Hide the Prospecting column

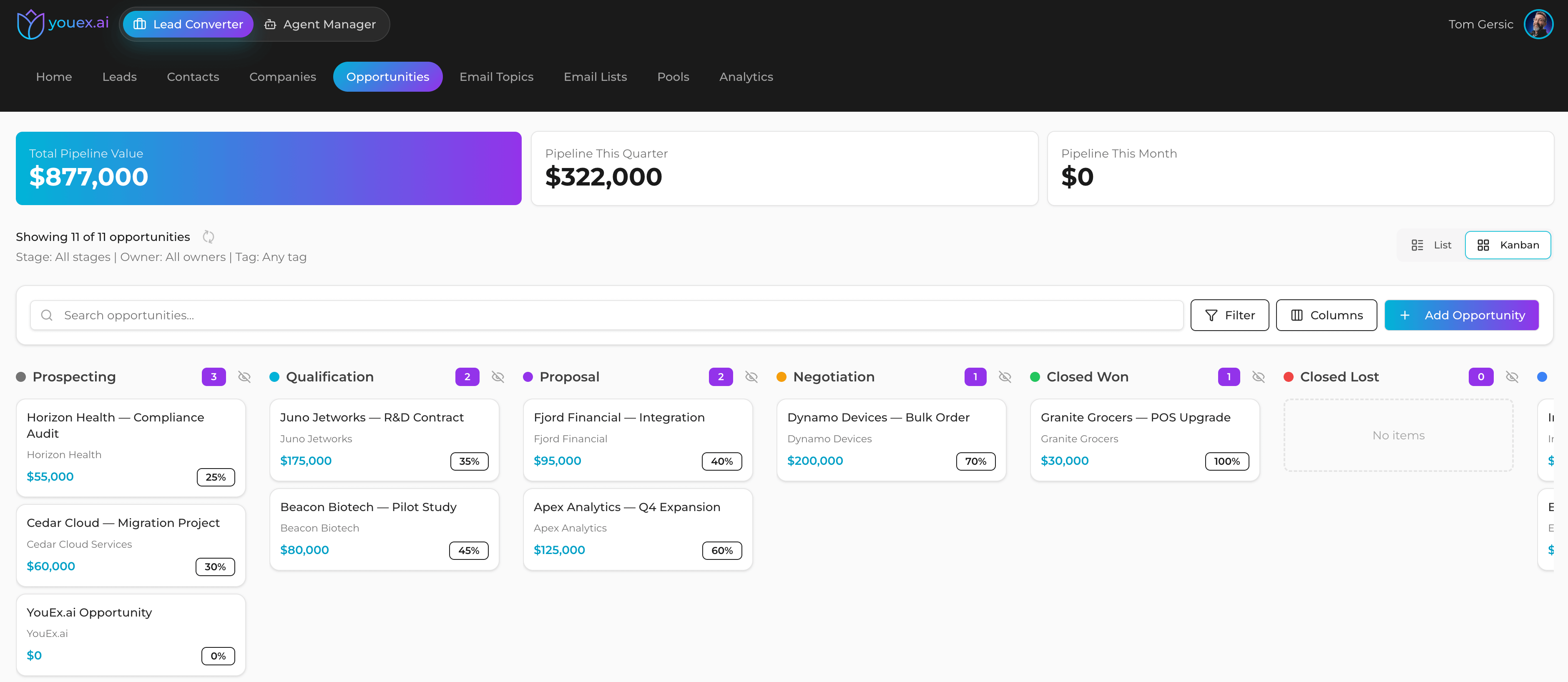click(x=244, y=376)
